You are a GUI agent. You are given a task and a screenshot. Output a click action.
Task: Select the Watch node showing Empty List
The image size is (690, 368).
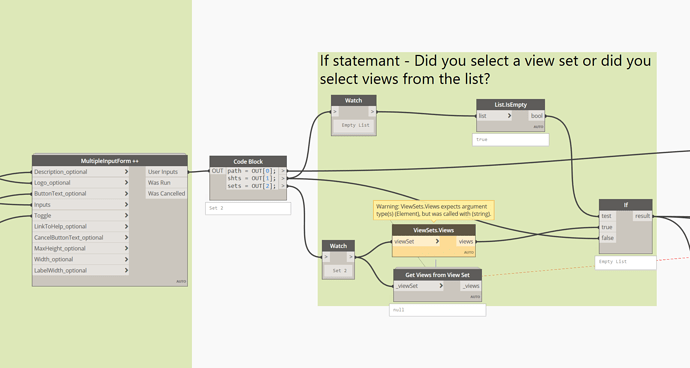[x=354, y=100]
